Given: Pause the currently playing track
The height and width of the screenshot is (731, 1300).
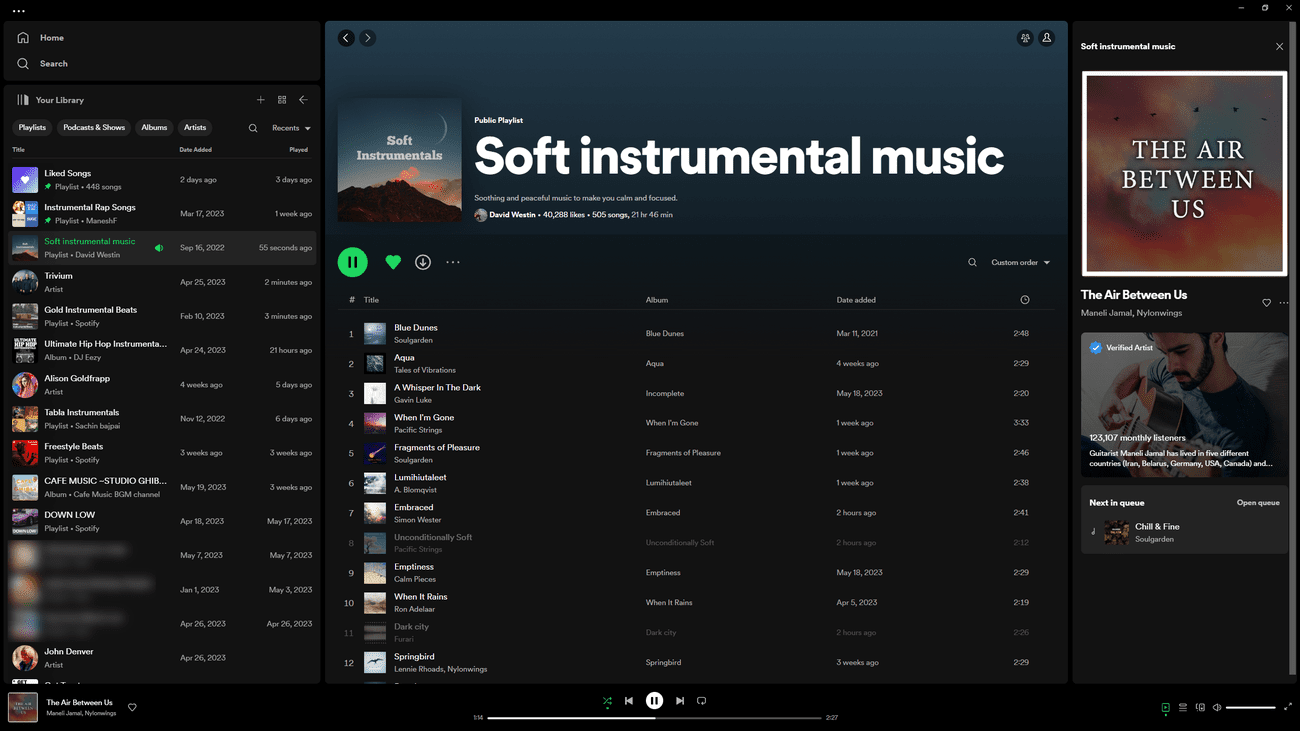Looking at the screenshot, I should tap(654, 700).
